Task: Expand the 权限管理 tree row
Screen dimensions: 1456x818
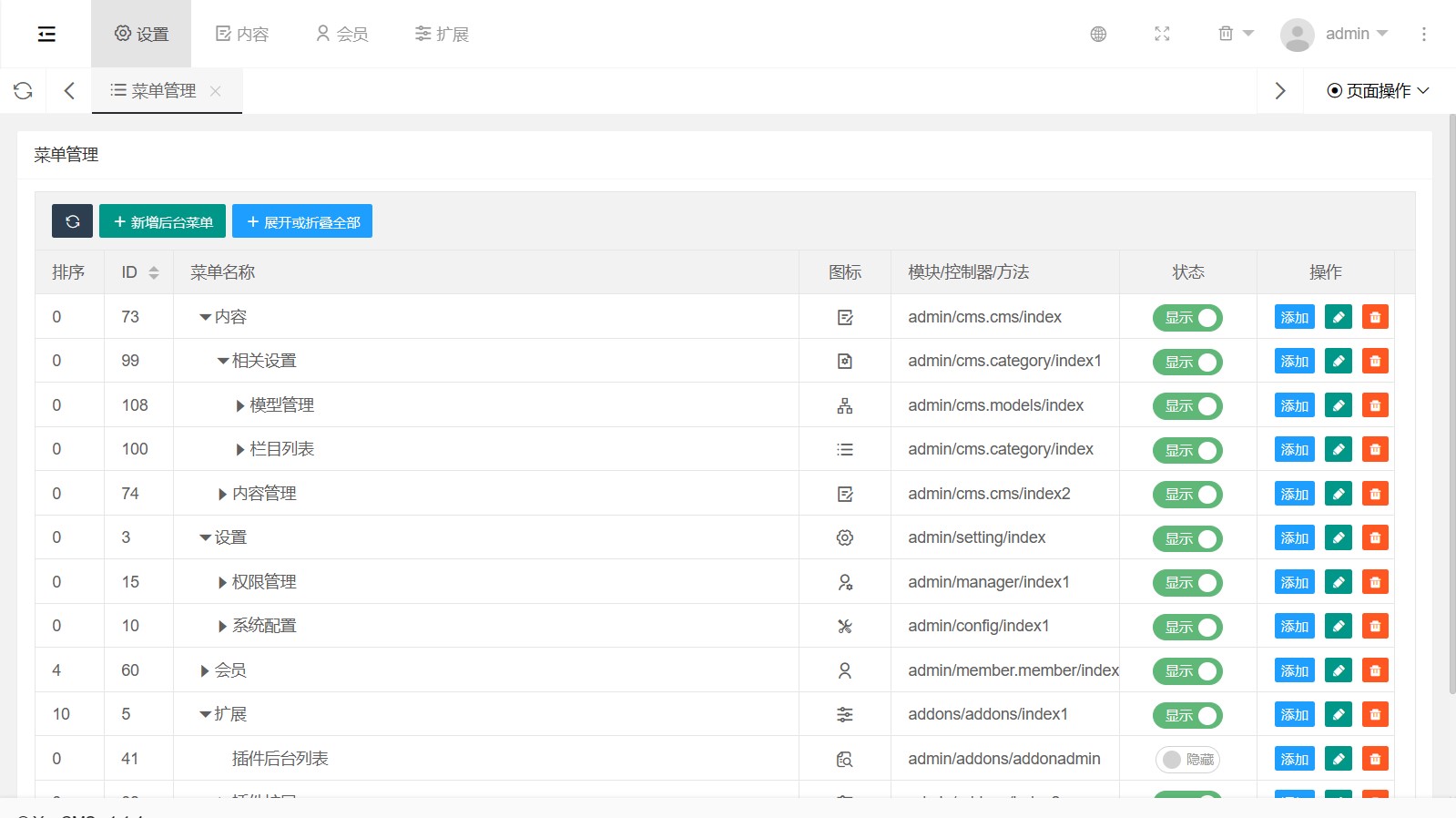Action: coord(223,582)
